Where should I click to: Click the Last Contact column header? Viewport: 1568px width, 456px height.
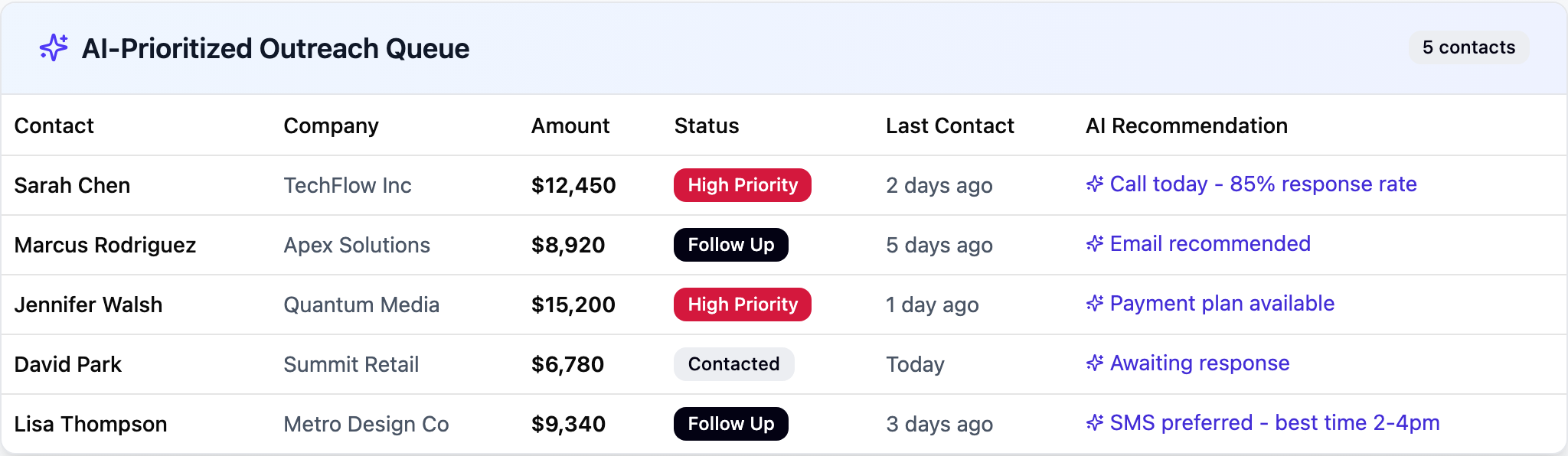pyautogui.click(x=949, y=125)
